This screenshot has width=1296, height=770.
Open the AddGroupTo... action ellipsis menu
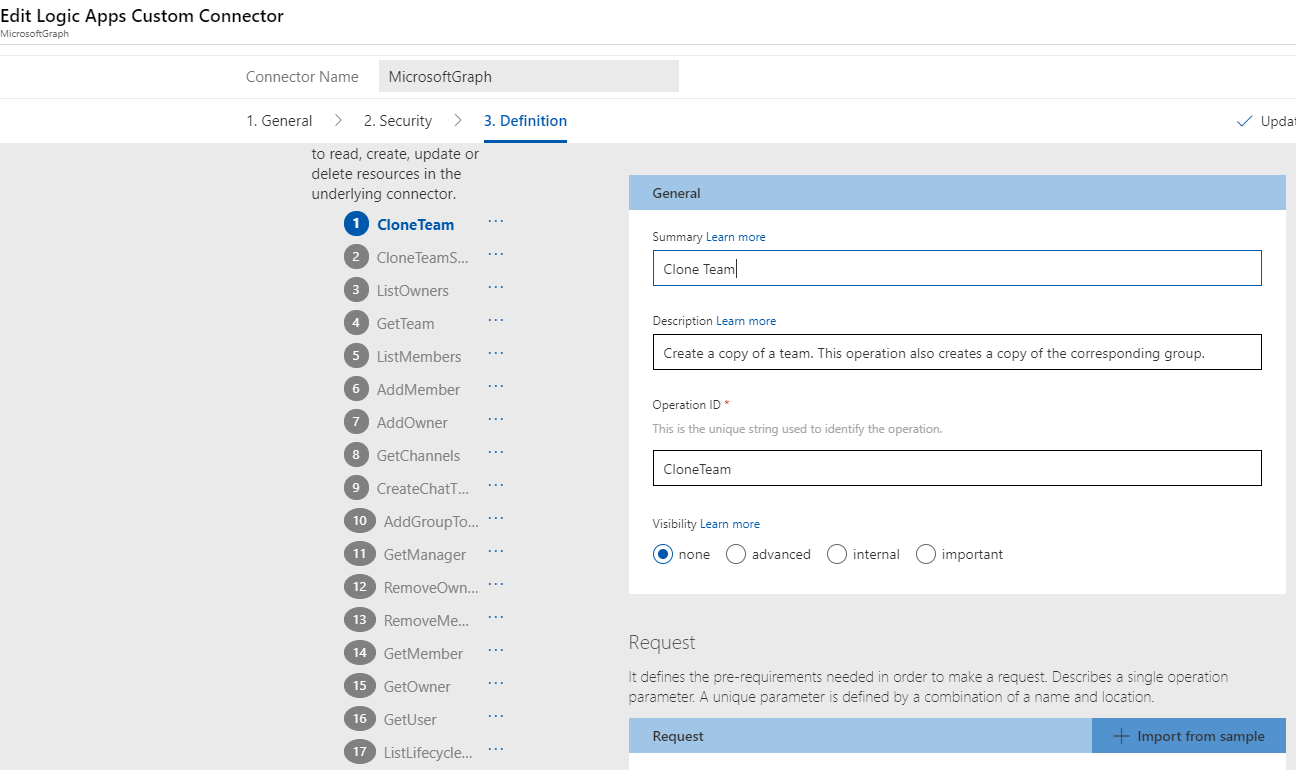[496, 519]
